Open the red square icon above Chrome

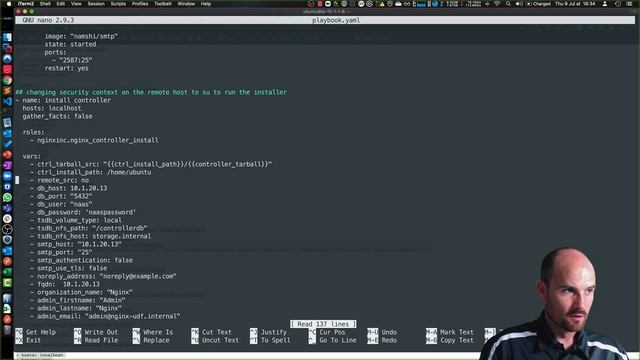tap(7, 69)
